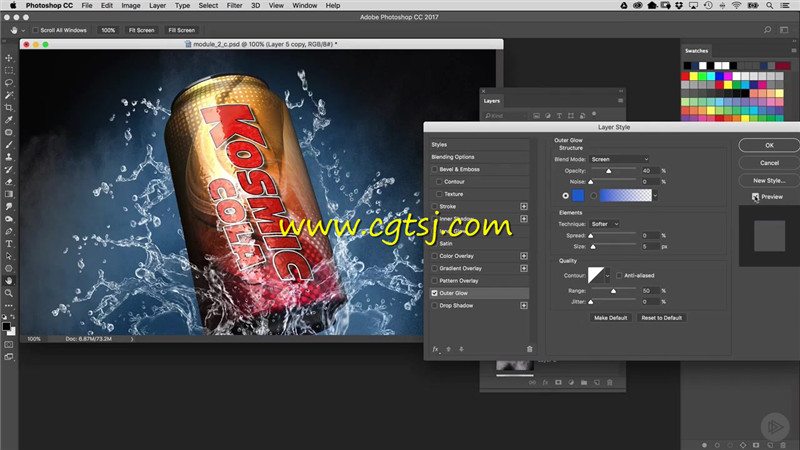This screenshot has height=450, width=800.
Task: Enable Anti-aliased checkbox
Action: [619, 276]
